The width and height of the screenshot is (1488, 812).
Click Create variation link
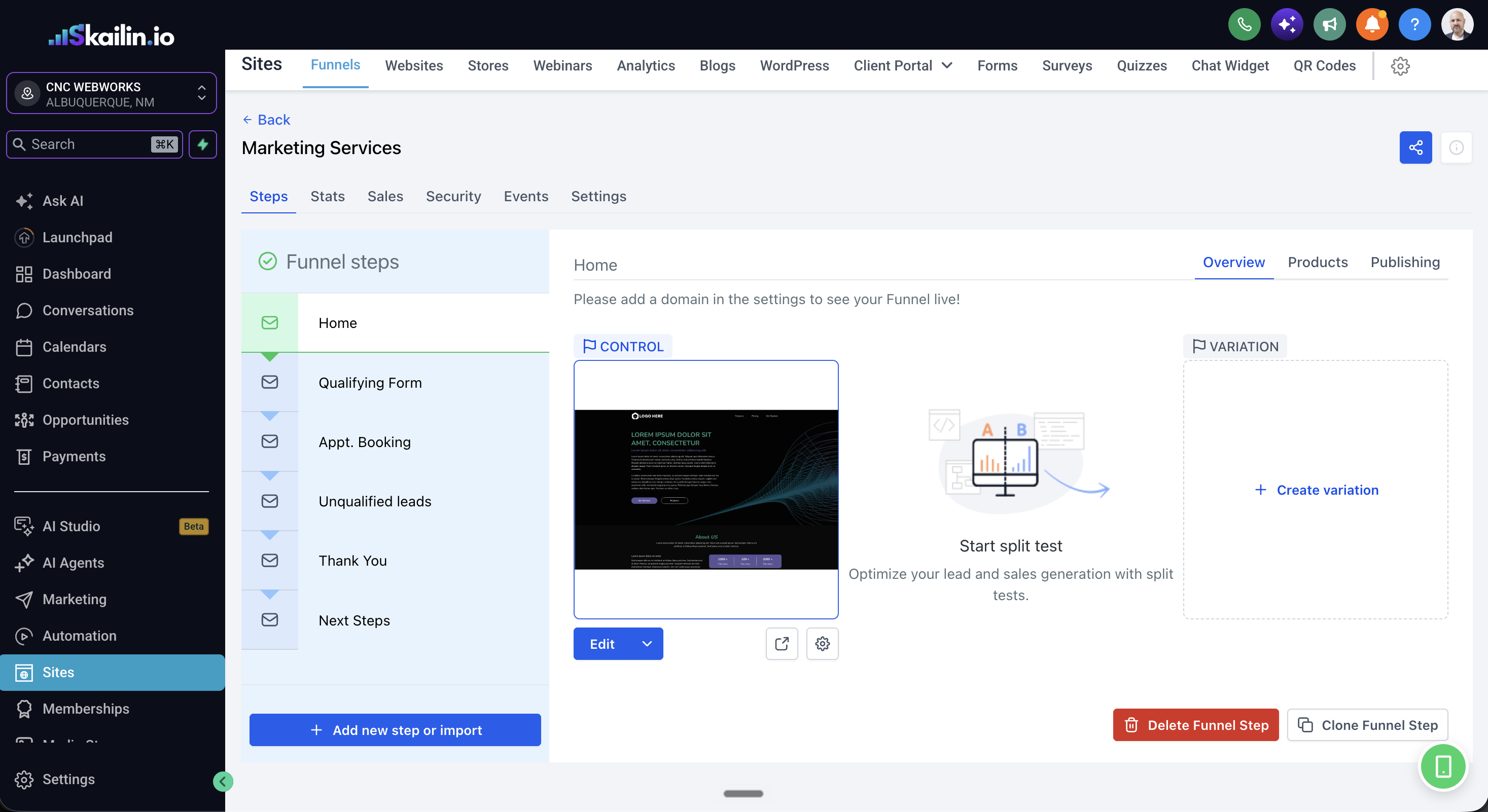(1317, 490)
